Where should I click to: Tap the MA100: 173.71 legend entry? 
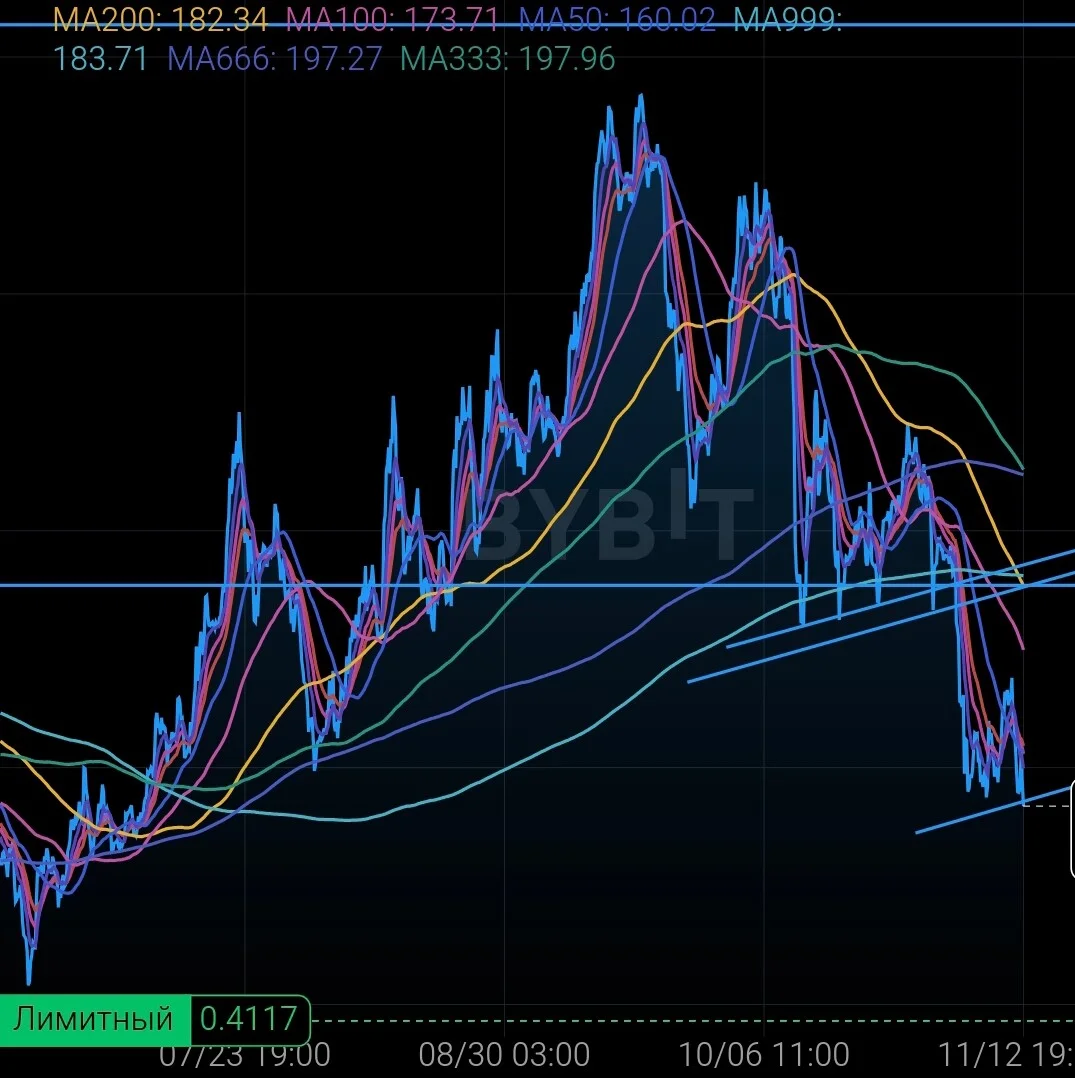coord(392,20)
